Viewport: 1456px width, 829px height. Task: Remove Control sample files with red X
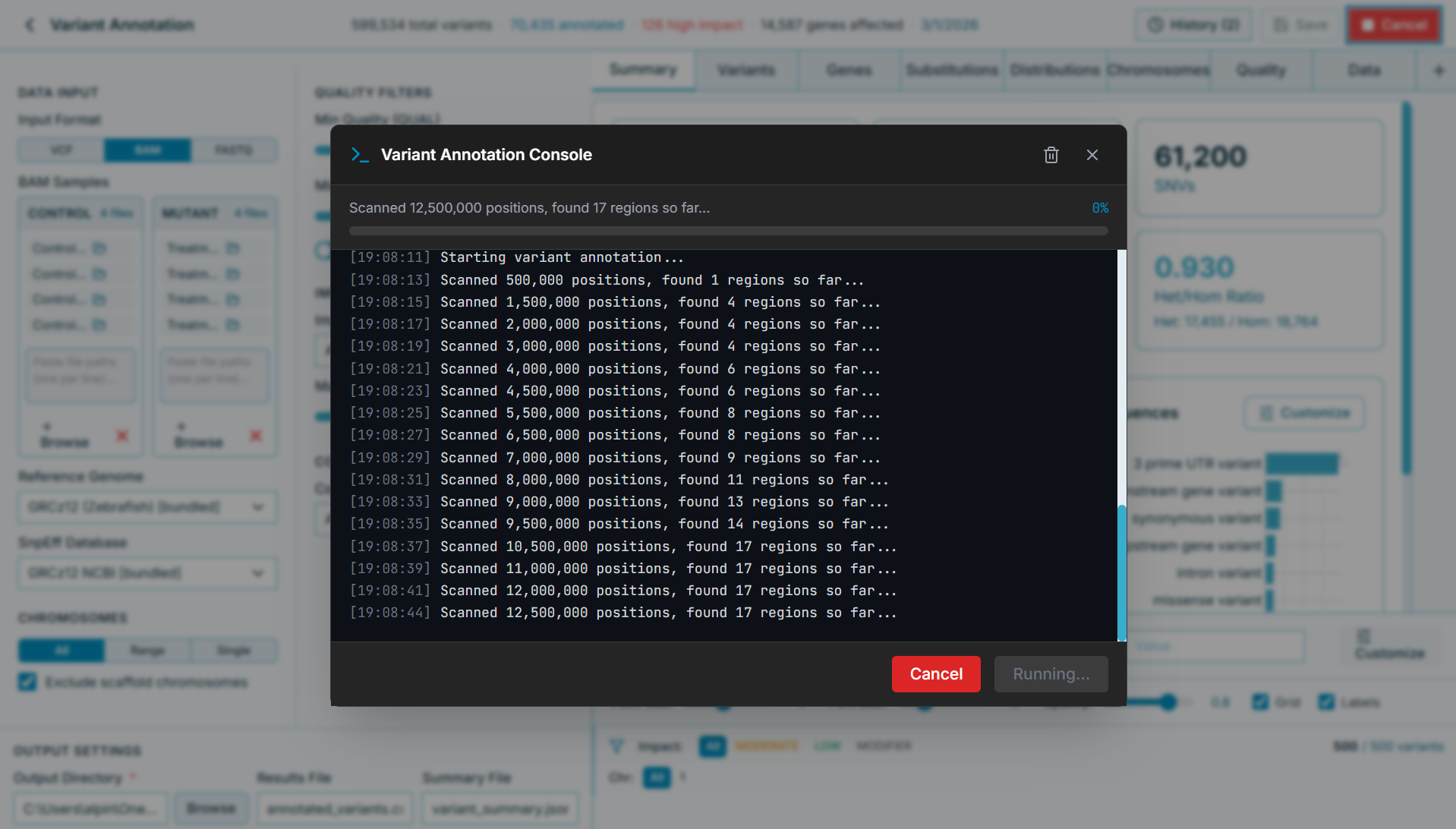point(121,436)
